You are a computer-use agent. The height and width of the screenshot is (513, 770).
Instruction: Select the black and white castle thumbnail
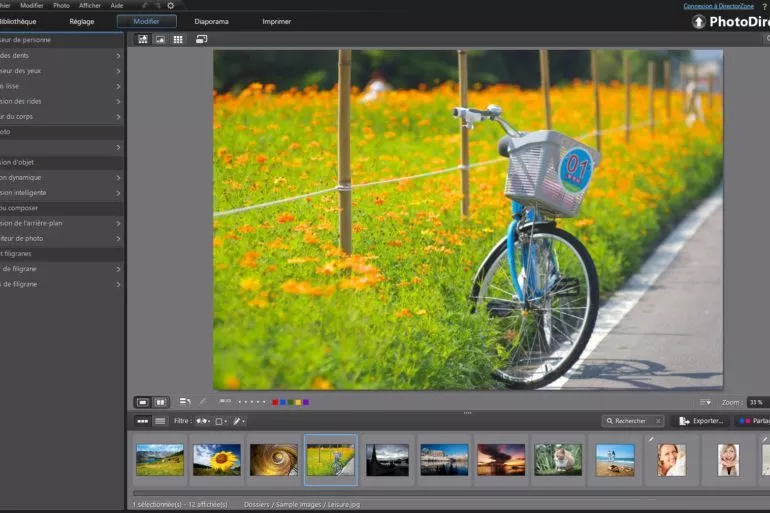click(387, 460)
